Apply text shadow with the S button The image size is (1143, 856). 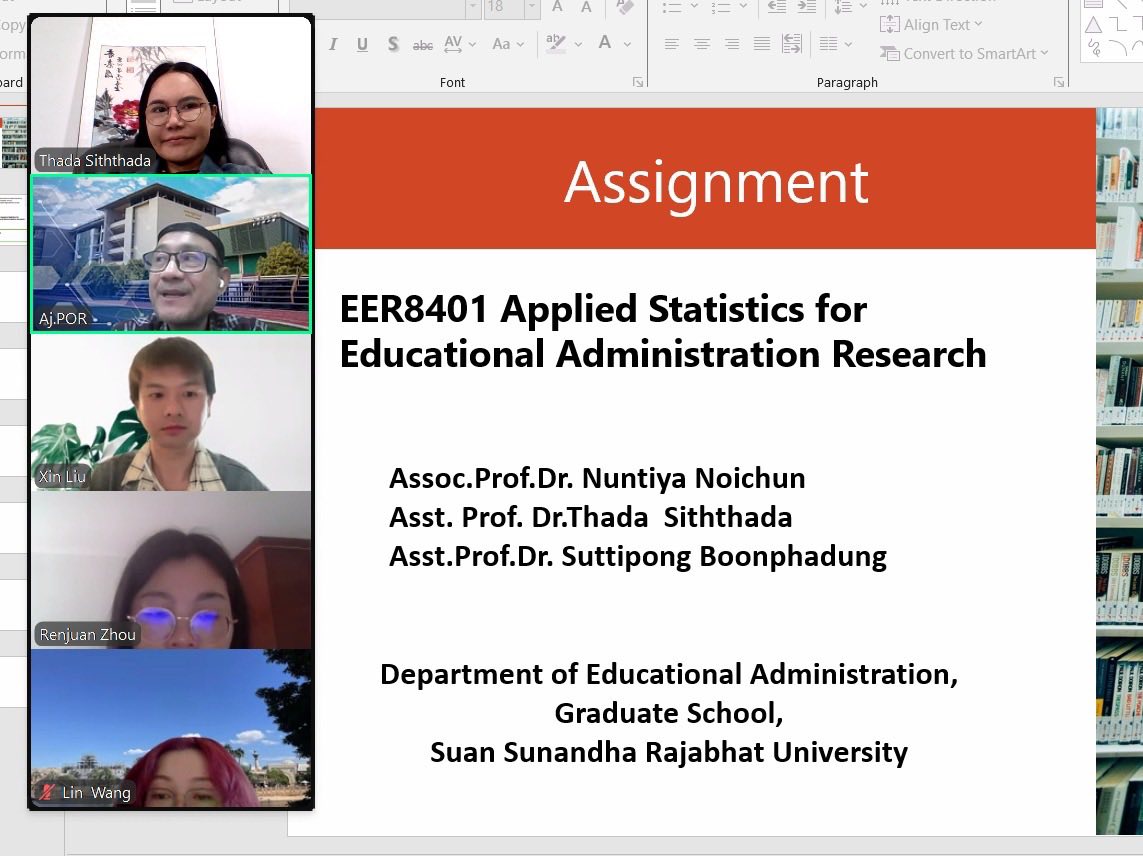pos(393,44)
